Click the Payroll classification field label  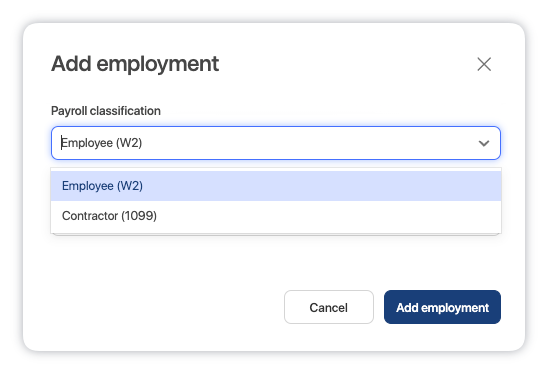pos(106,111)
